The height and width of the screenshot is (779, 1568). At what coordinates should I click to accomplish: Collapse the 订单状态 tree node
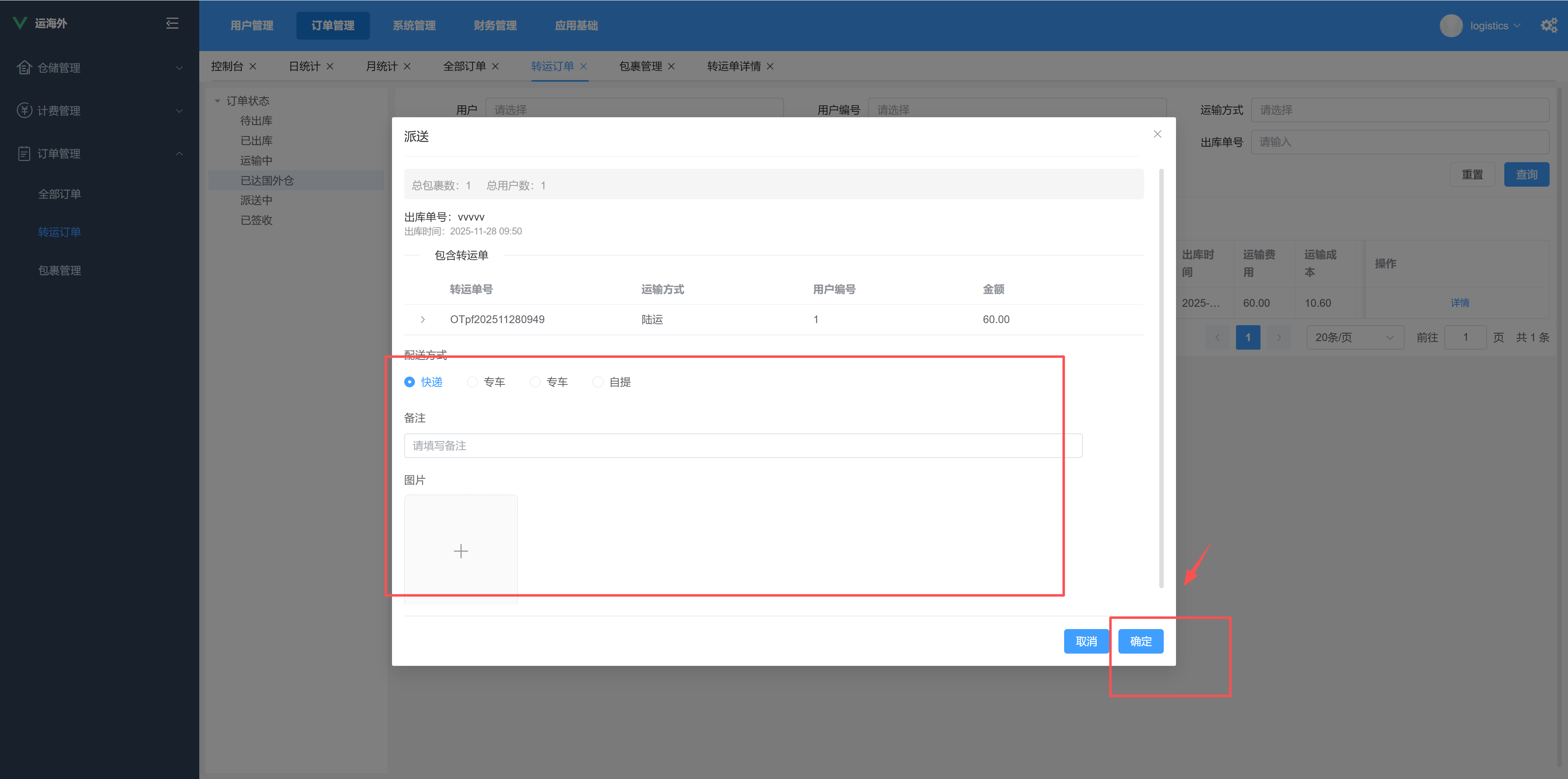click(x=217, y=101)
